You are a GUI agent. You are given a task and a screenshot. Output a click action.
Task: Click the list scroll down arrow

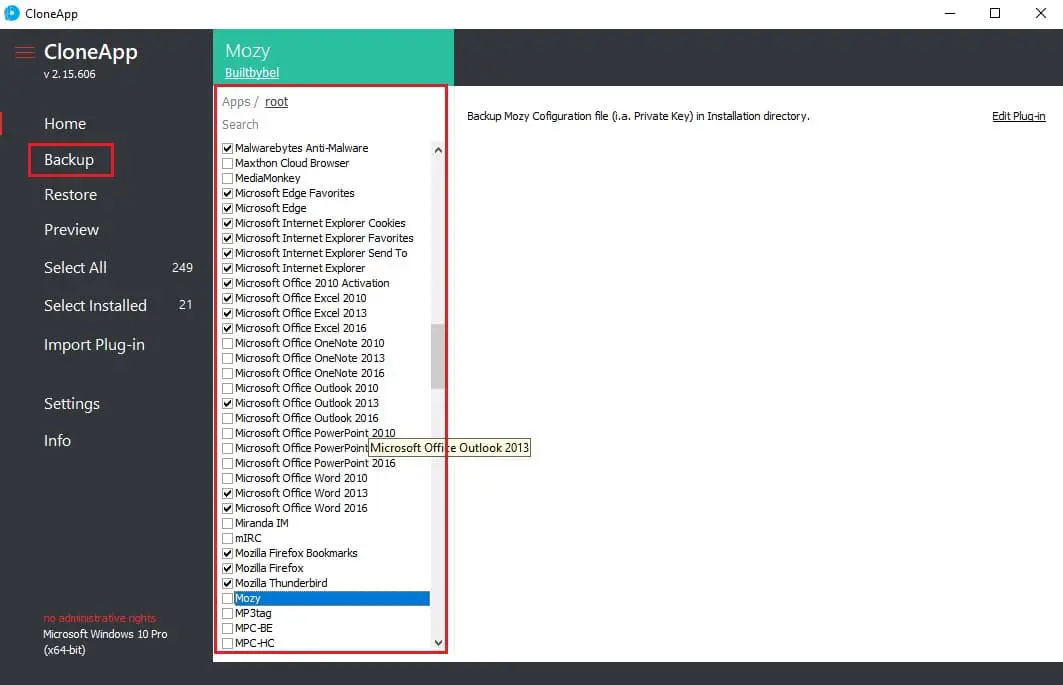(438, 643)
